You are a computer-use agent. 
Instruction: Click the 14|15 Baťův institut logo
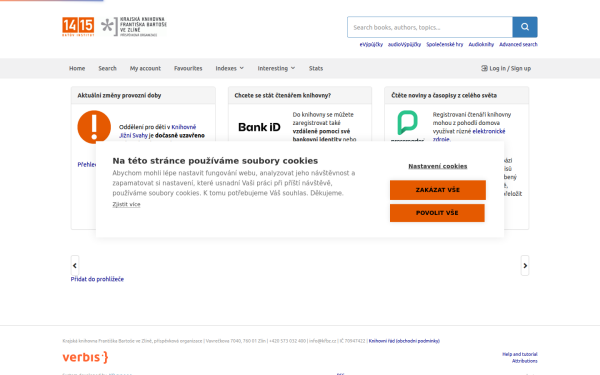click(78, 26)
